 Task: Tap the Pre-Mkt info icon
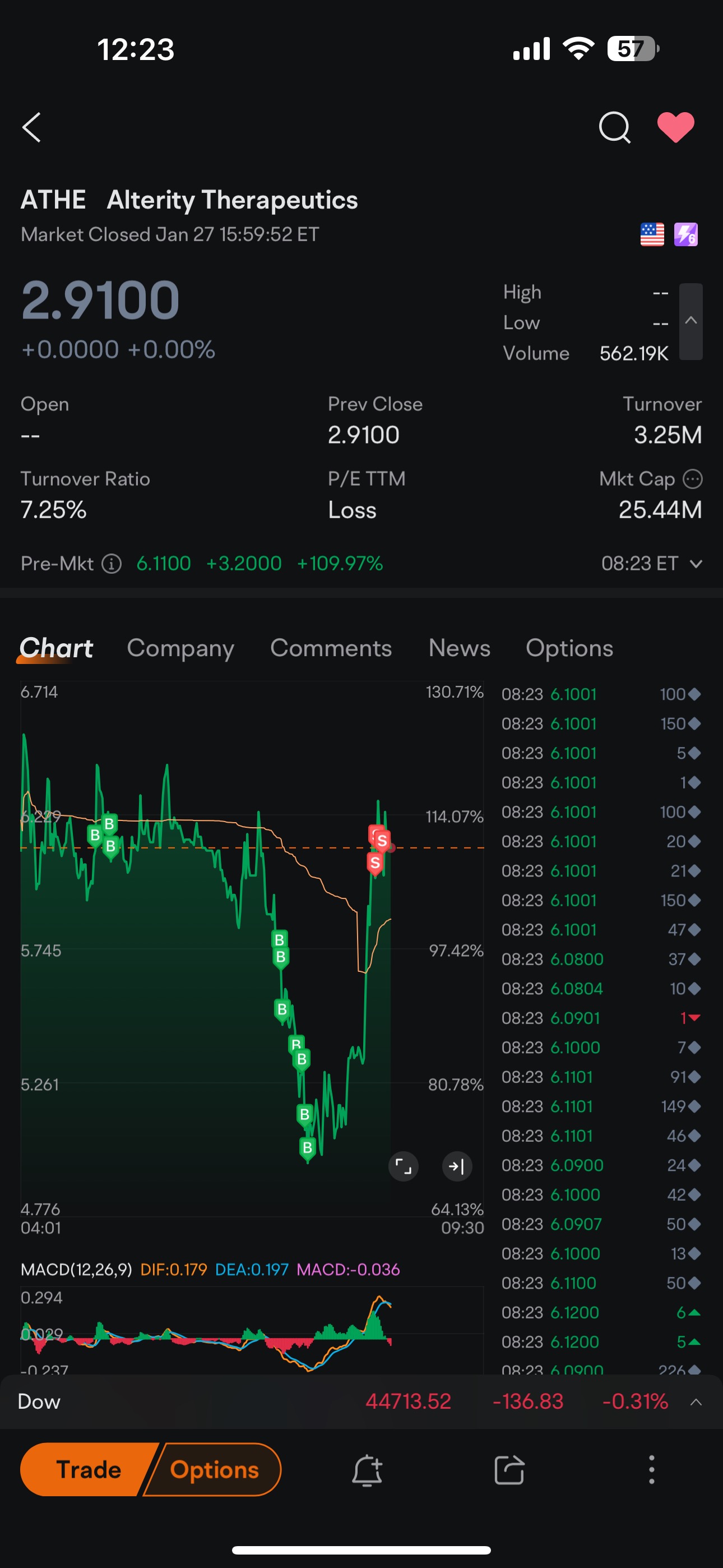click(x=112, y=564)
